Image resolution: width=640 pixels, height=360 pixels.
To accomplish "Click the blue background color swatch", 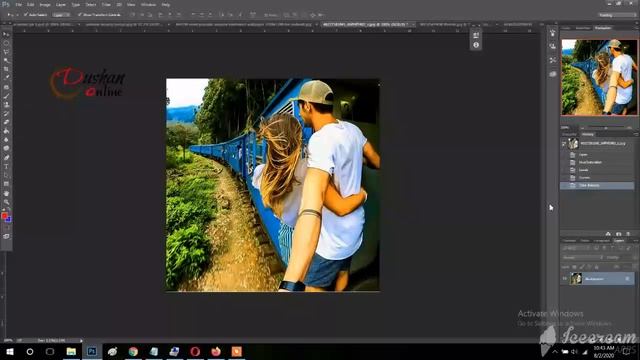I will (9, 220).
